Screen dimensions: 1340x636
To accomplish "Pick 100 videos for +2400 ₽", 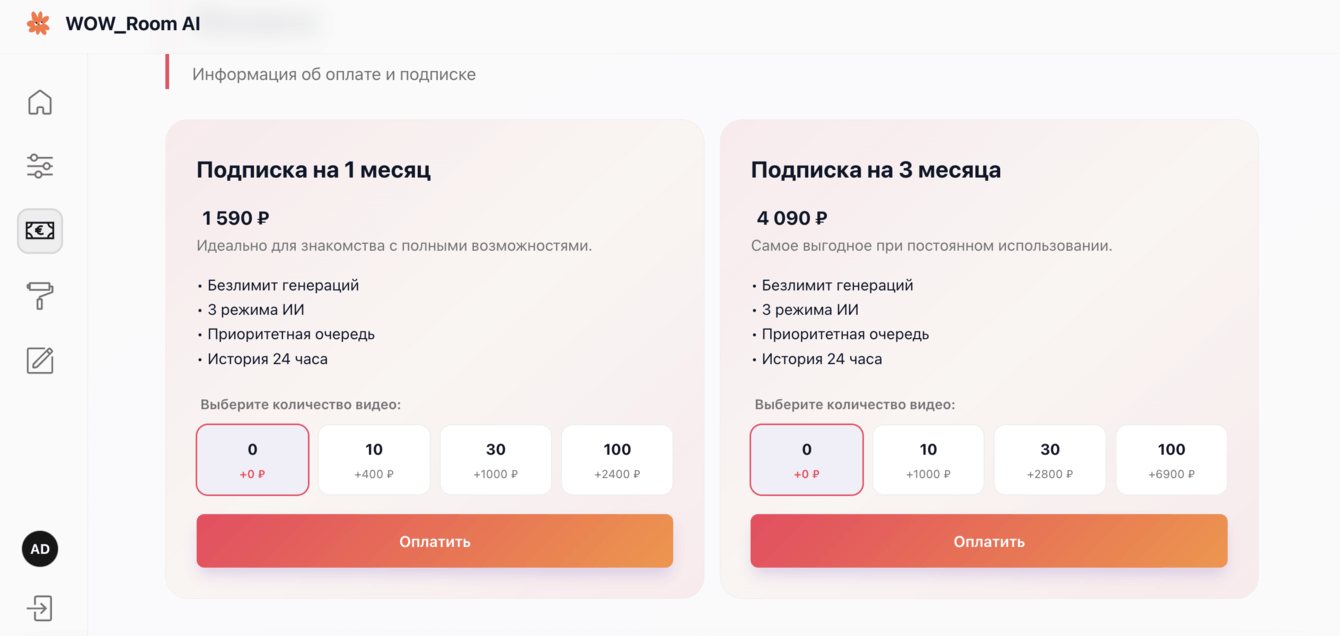I will point(617,460).
